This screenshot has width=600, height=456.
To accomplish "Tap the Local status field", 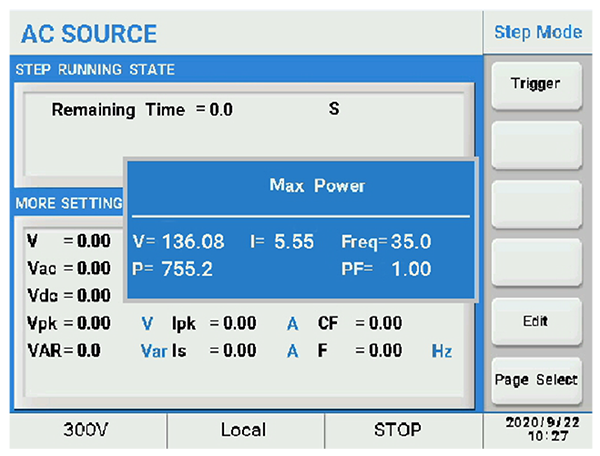I will 243,430.
